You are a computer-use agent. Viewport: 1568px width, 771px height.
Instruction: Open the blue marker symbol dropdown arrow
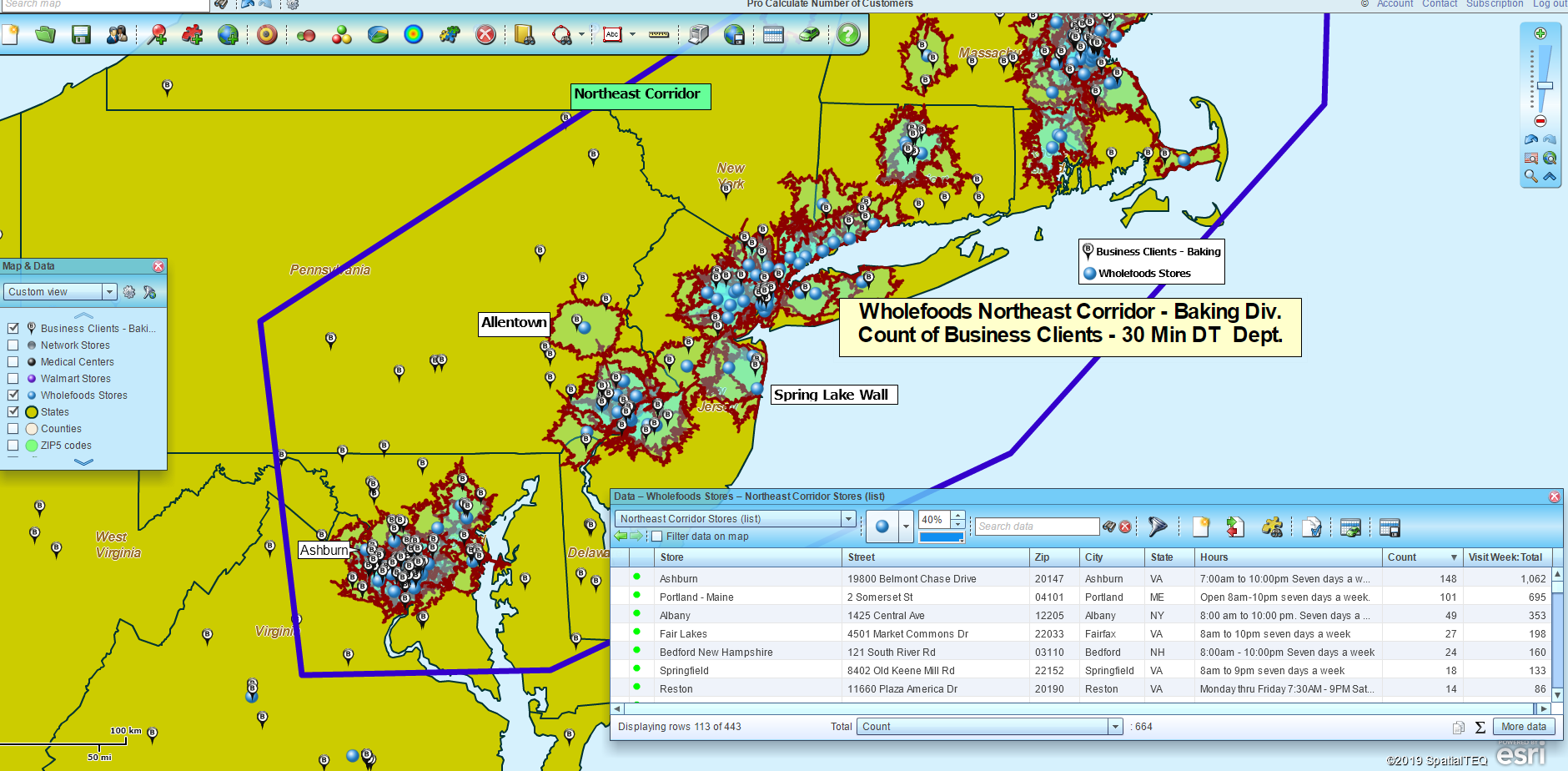tap(906, 527)
